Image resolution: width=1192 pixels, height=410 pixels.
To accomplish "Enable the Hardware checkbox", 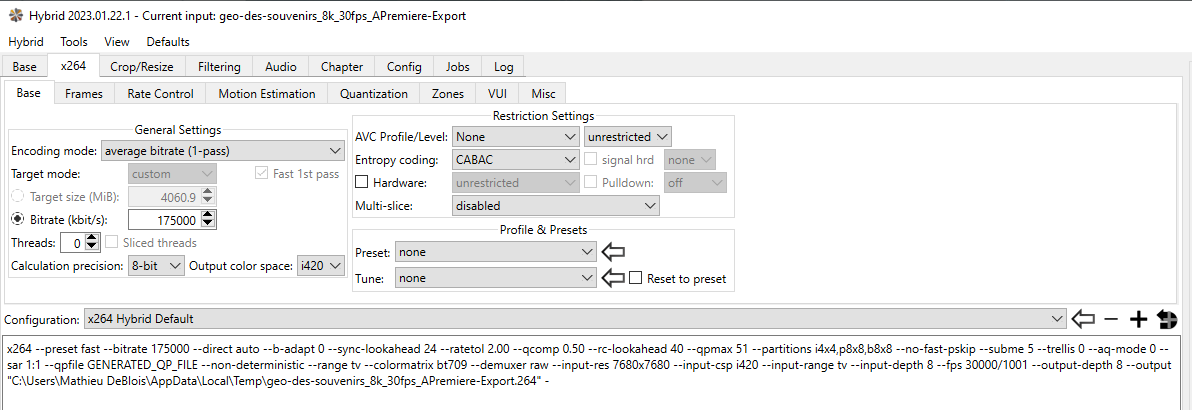I will (363, 183).
